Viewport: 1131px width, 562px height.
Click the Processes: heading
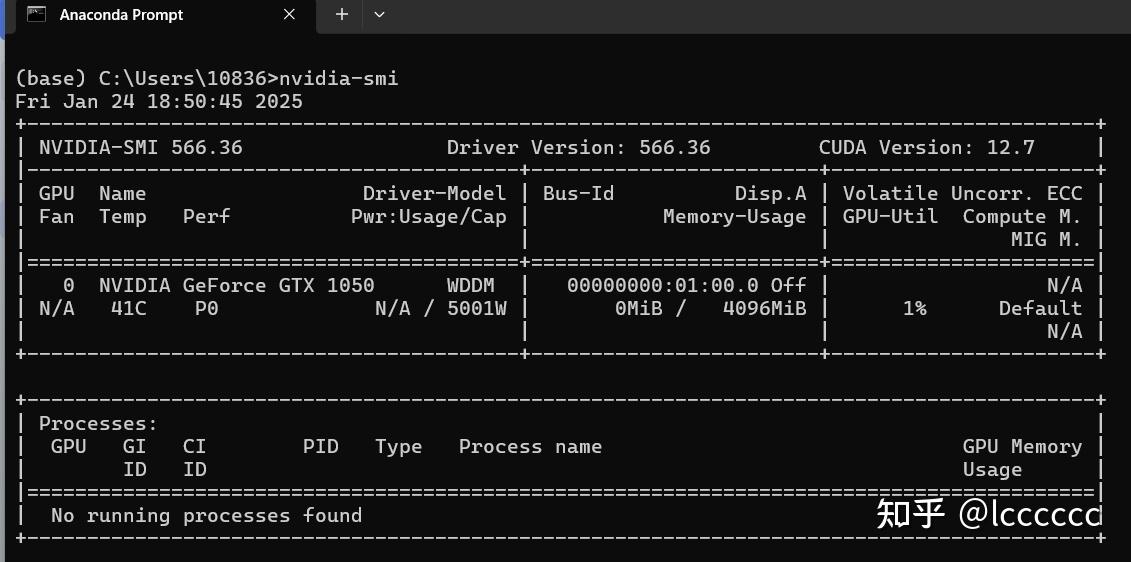click(x=98, y=423)
